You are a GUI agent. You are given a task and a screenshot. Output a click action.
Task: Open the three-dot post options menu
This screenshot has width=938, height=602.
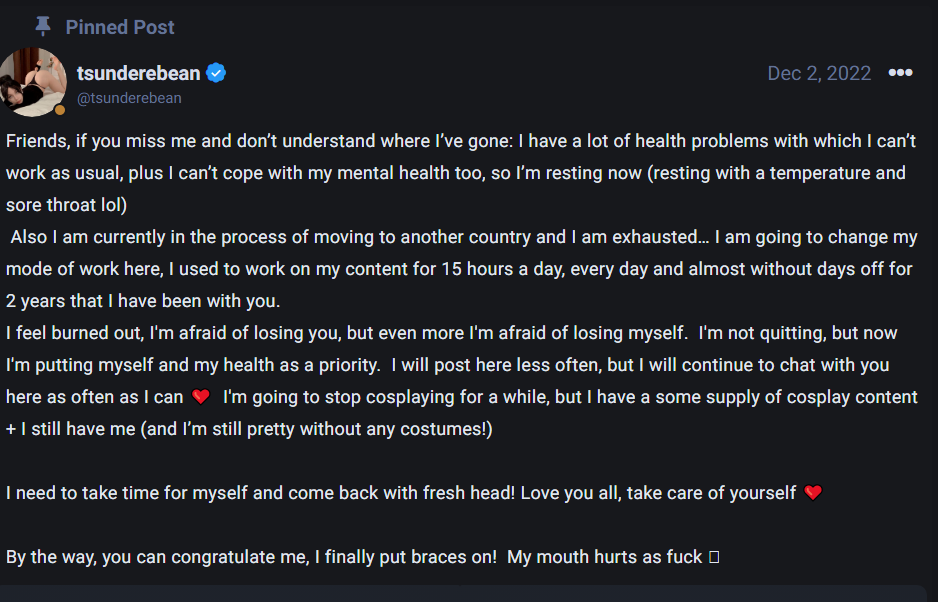tap(900, 74)
